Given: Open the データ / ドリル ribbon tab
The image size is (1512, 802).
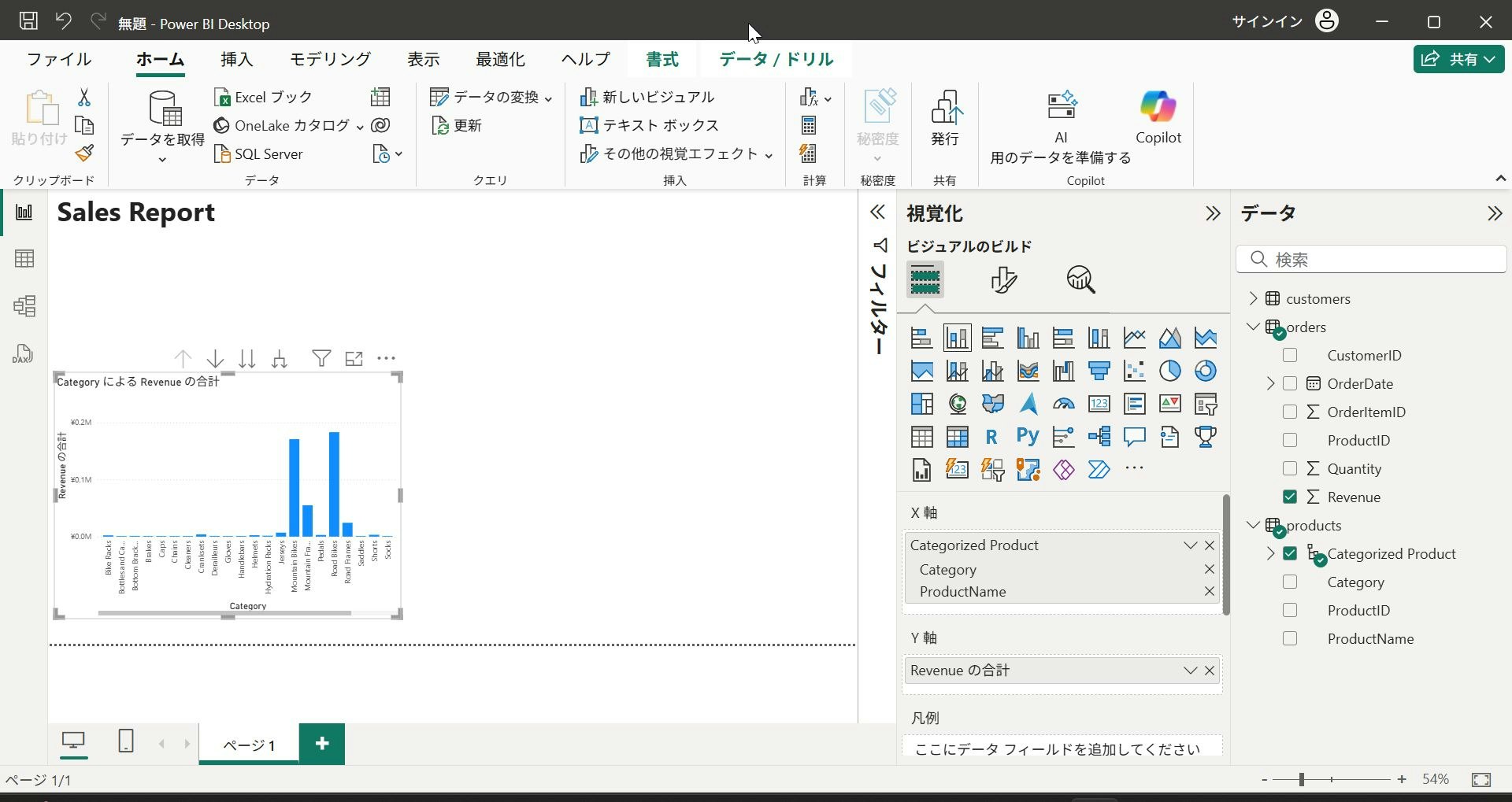Looking at the screenshot, I should 776,59.
